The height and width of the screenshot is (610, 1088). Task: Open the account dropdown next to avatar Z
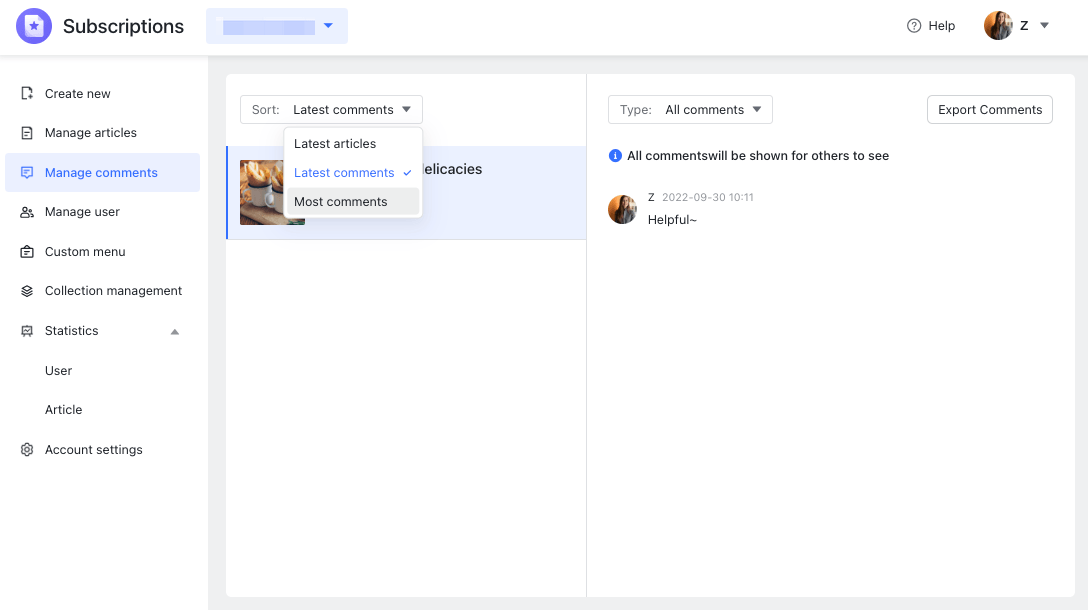coord(1043,25)
